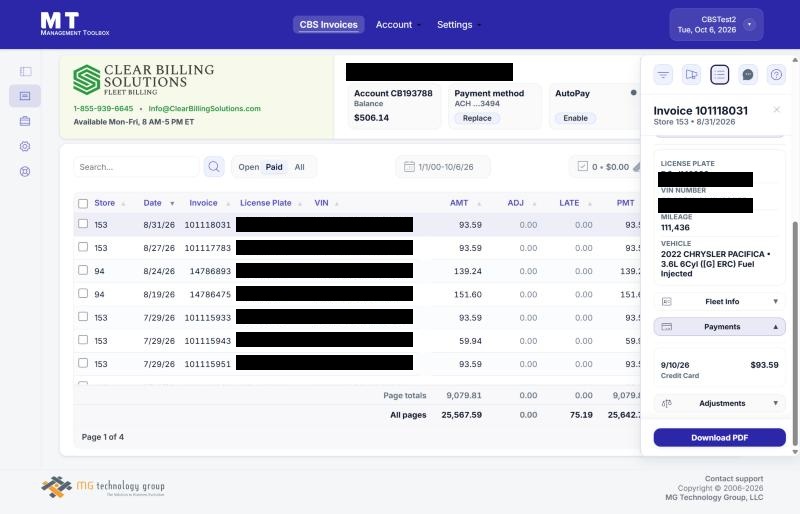
Task: Open the briefcase icon in left sidebar
Action: point(25,121)
